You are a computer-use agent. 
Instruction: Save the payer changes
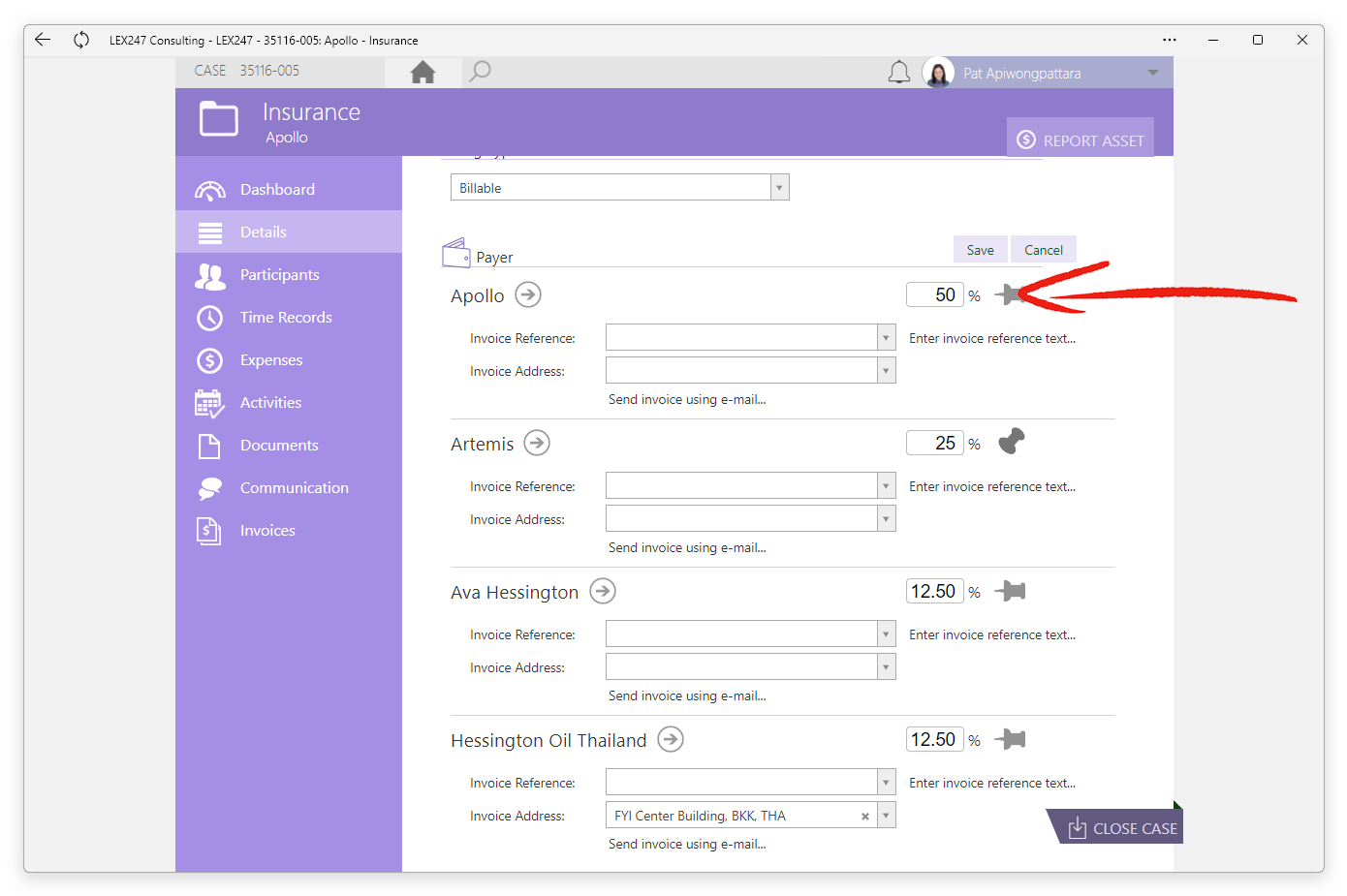(981, 250)
